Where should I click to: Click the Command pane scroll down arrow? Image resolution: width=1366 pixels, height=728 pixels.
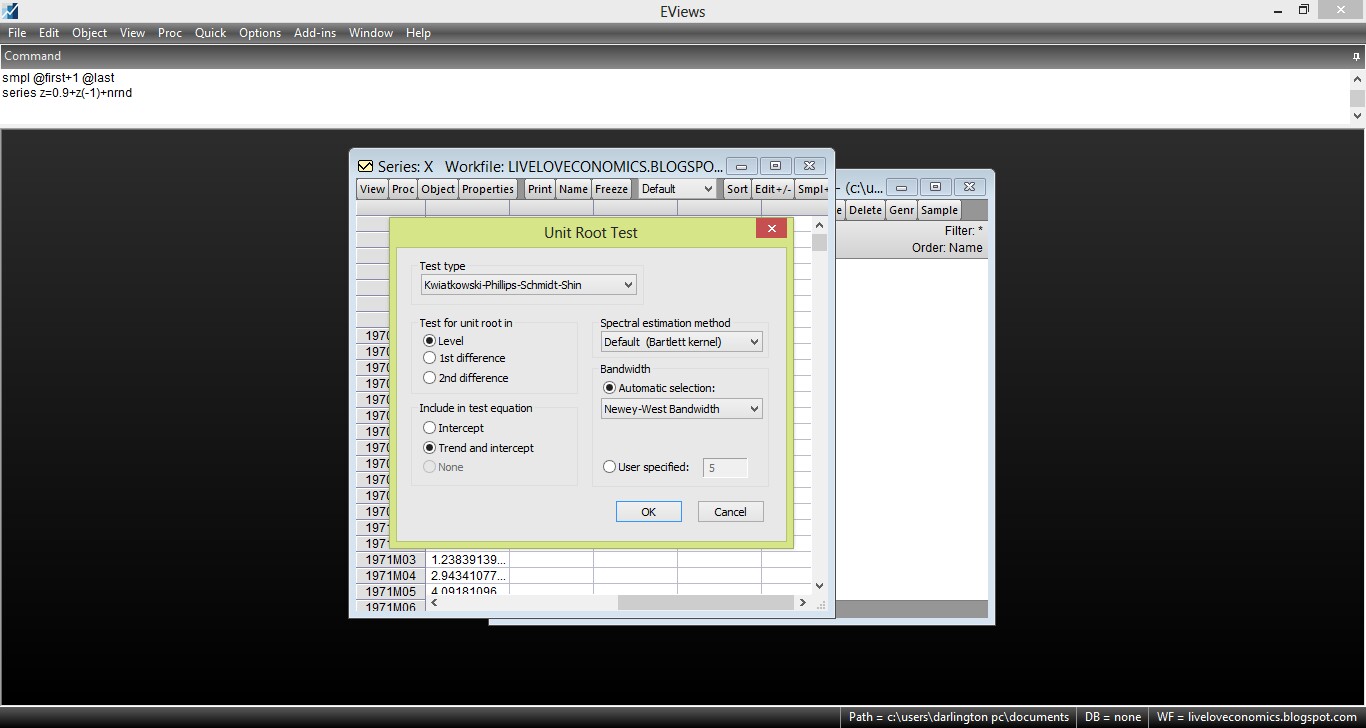tap(1357, 116)
